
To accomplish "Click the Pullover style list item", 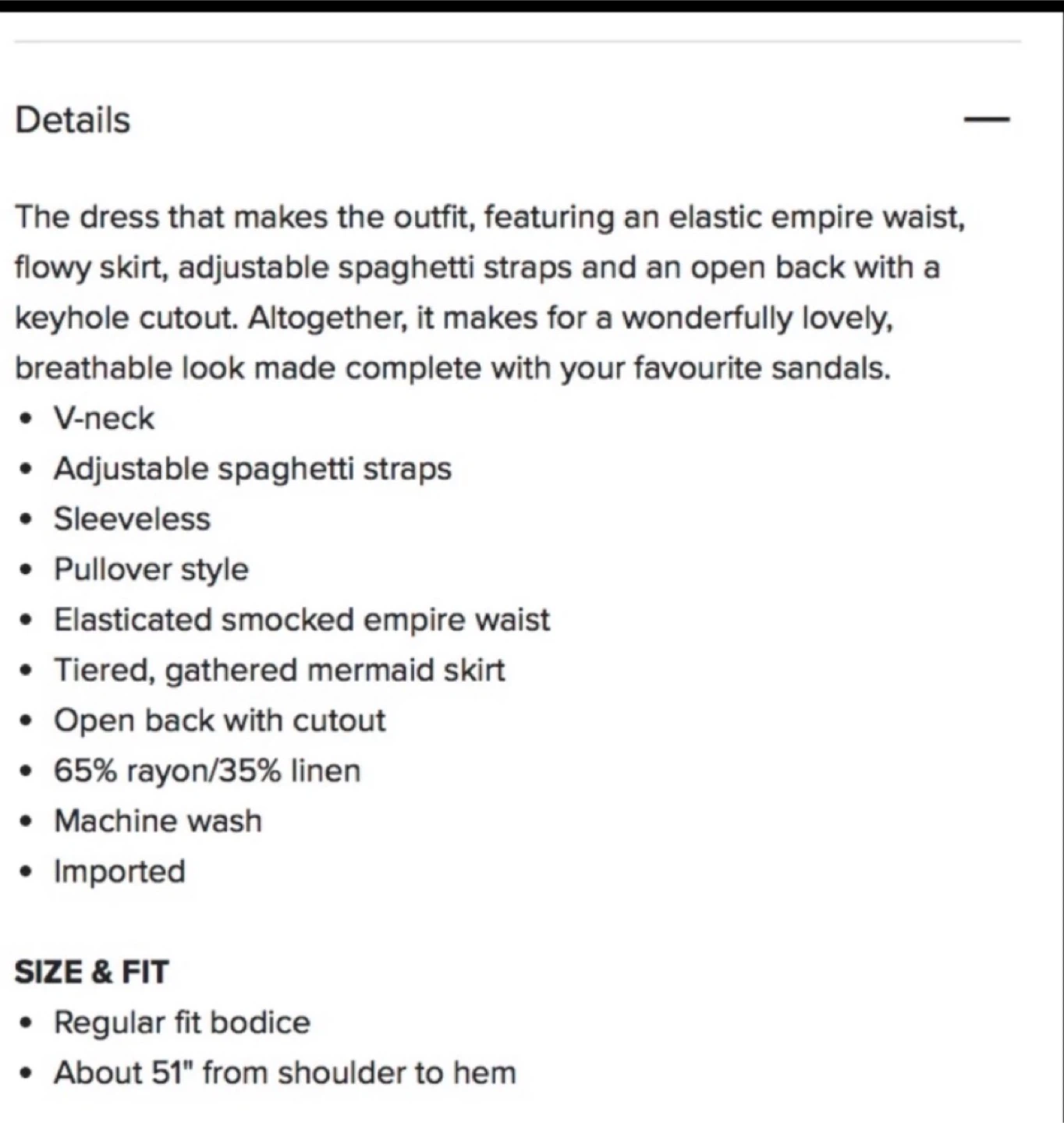I will 151,570.
